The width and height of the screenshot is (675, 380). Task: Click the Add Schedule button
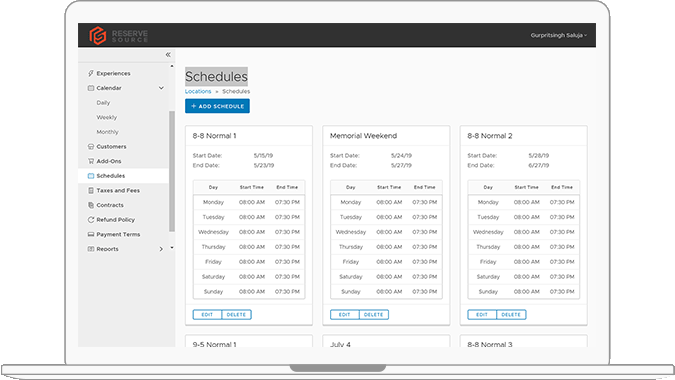click(217, 106)
